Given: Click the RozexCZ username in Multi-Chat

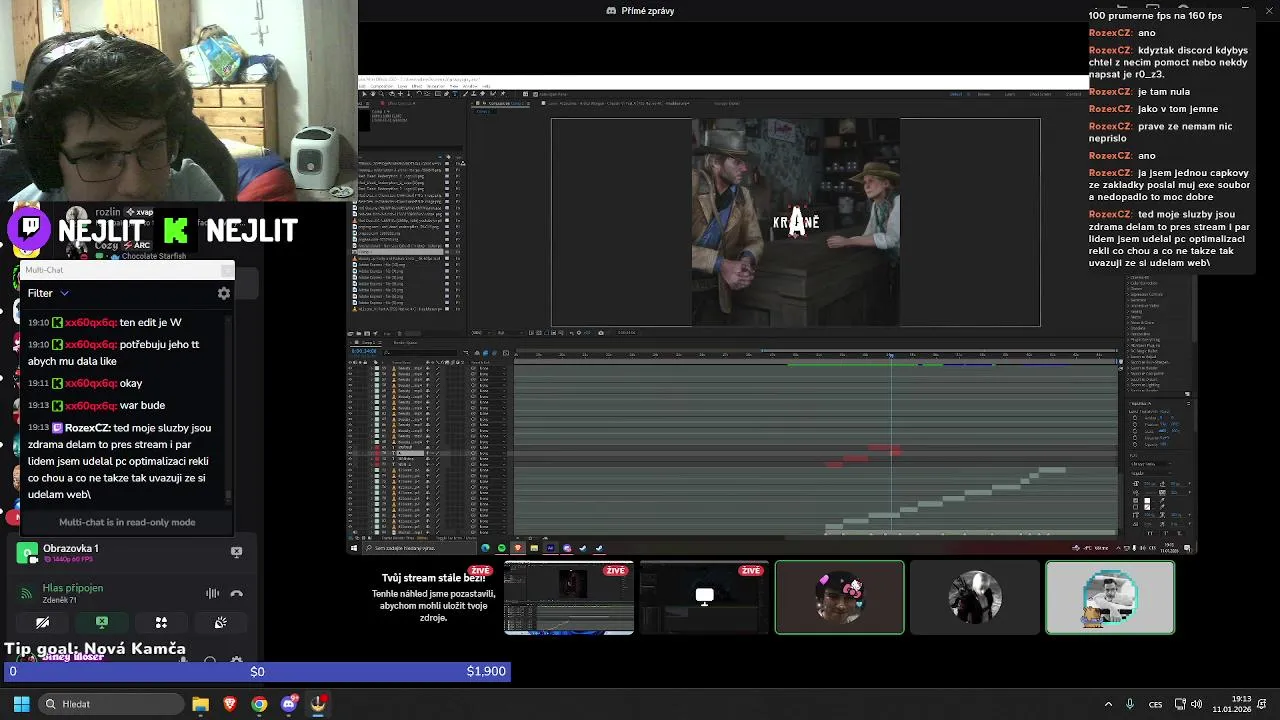Looking at the screenshot, I should coord(87,428).
